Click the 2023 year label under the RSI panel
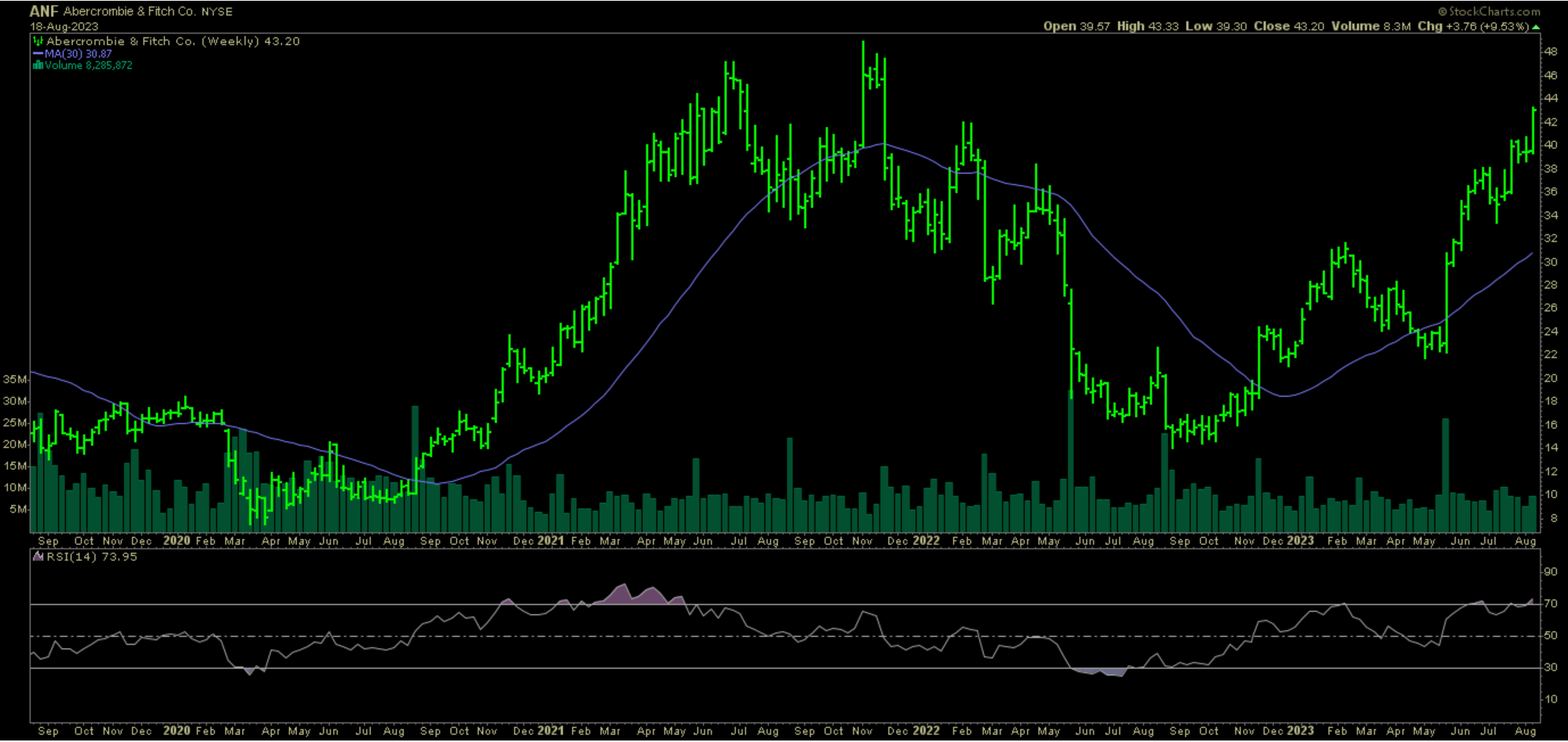This screenshot has width=1568, height=742. tap(1300, 731)
